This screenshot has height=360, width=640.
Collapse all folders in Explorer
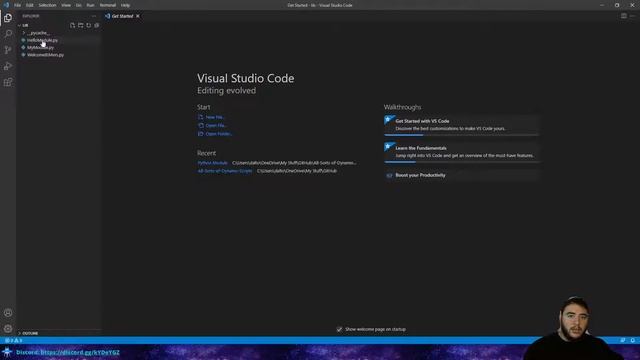click(97, 25)
